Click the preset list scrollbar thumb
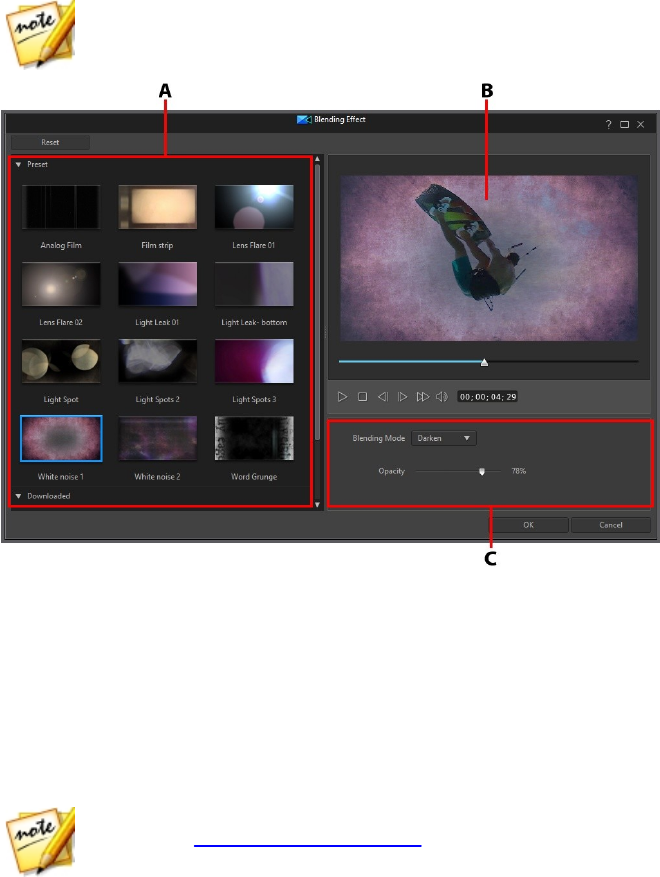The width and height of the screenshot is (660, 877). [x=318, y=302]
